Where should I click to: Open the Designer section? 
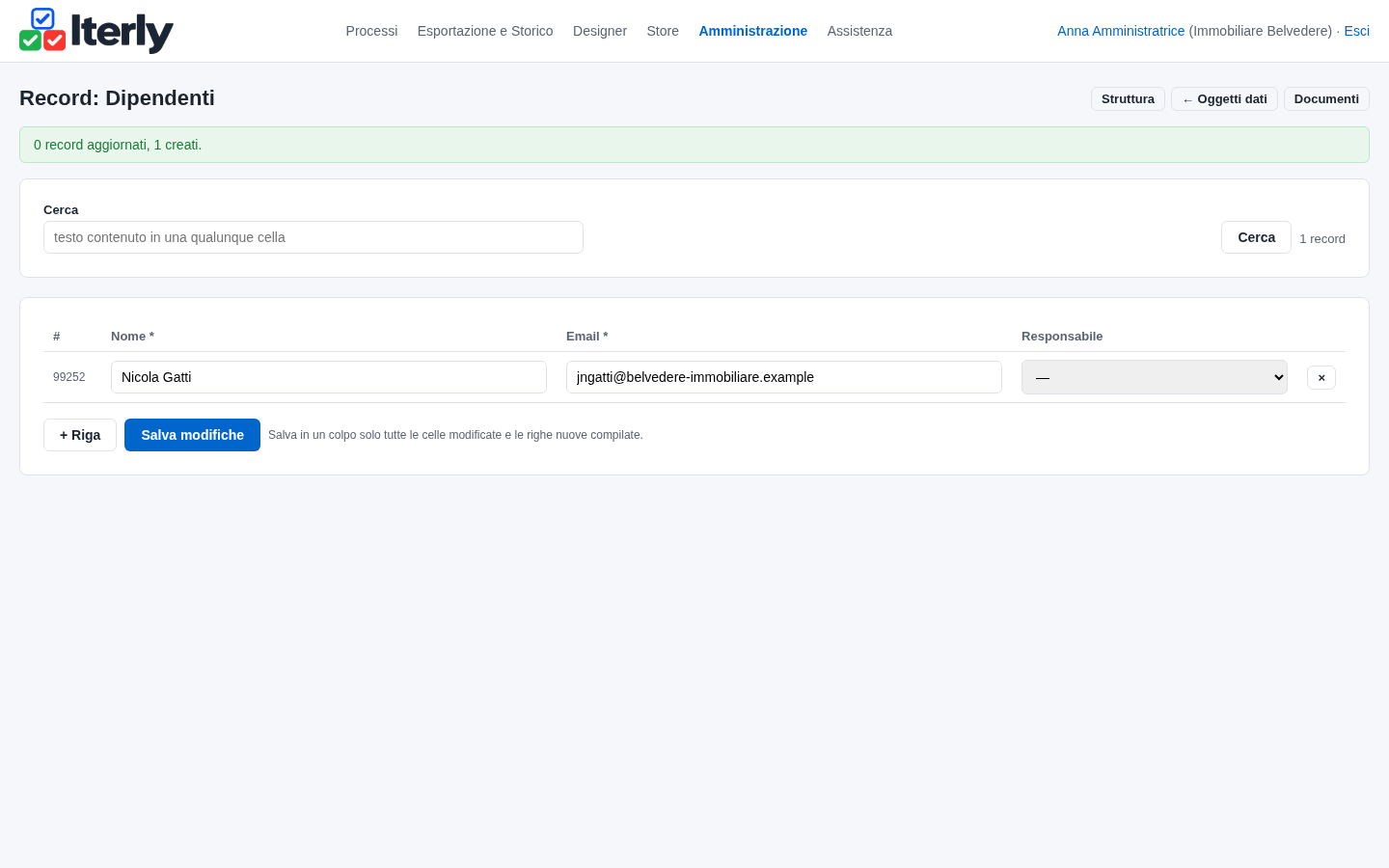[600, 31]
